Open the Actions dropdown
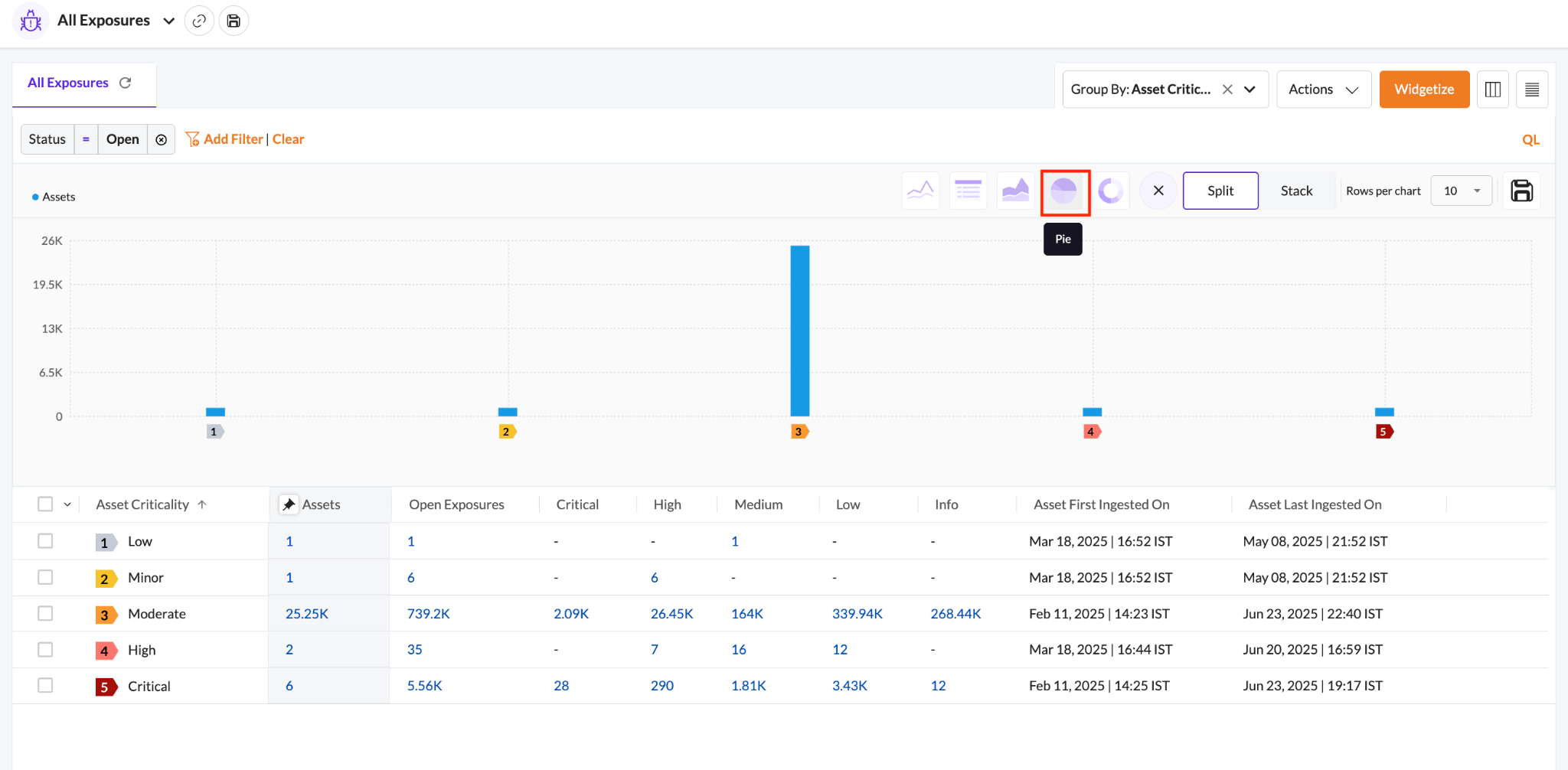 coord(1323,90)
